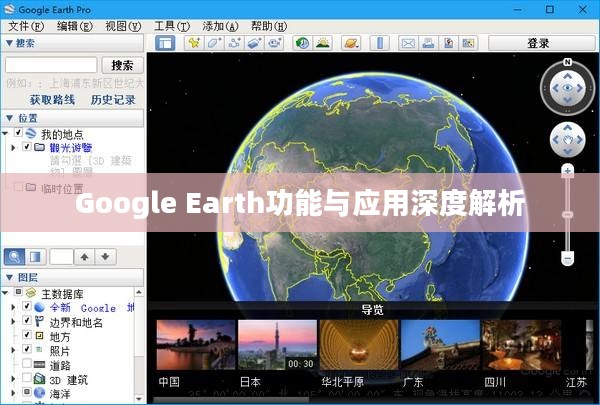This screenshot has height=405, width=600.
Task: View in Google Maps icon
Action: [x=468, y=43]
